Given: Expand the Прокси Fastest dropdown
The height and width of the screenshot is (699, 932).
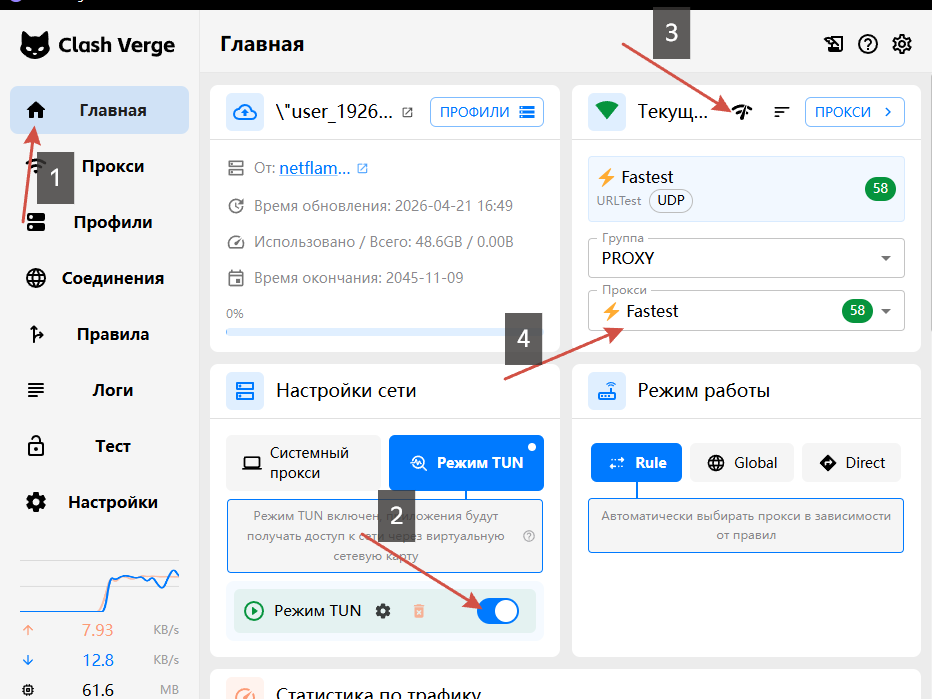Looking at the screenshot, I should coord(746,310).
